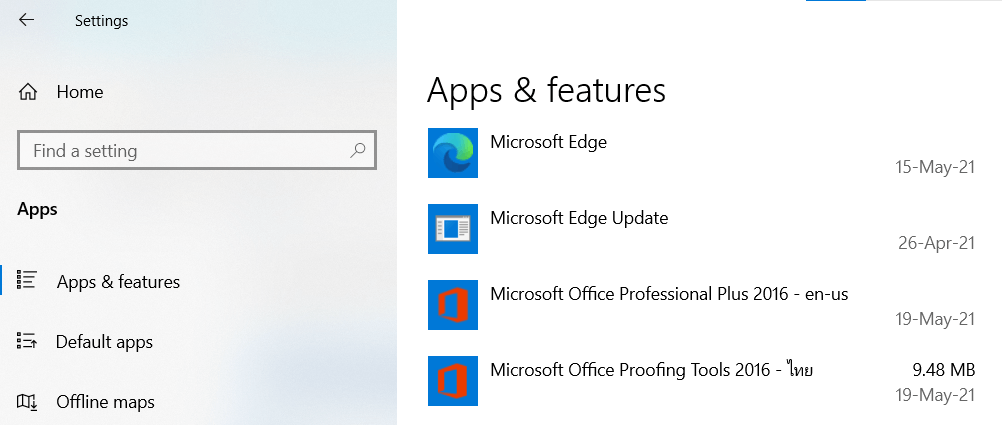
Task: Click the back arrow in Settings
Action: pos(26,20)
